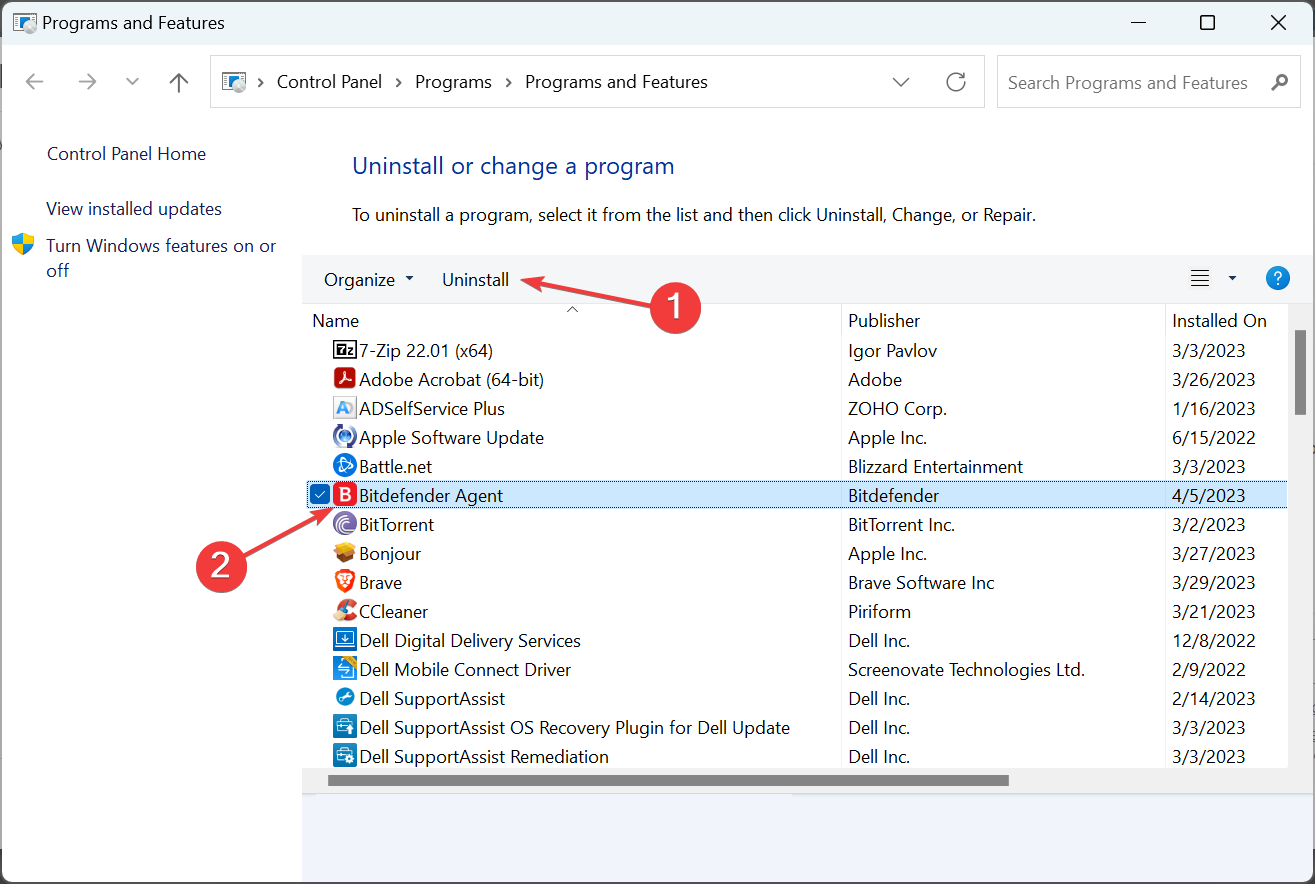Uncheck the Bitdefender Agent checkbox
Viewport: 1315px width, 884px height.
point(319,494)
